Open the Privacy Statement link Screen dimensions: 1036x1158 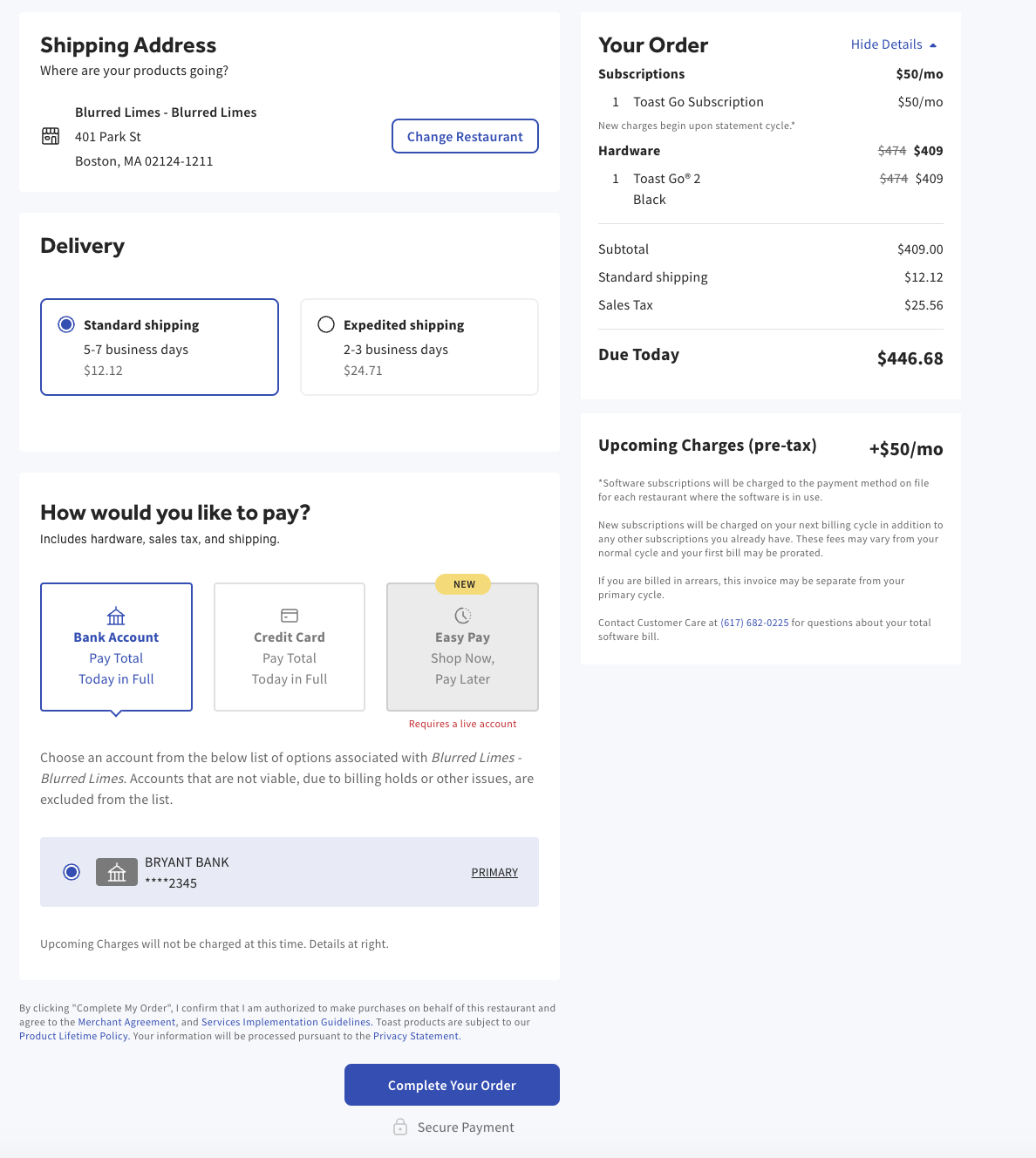(416, 1035)
